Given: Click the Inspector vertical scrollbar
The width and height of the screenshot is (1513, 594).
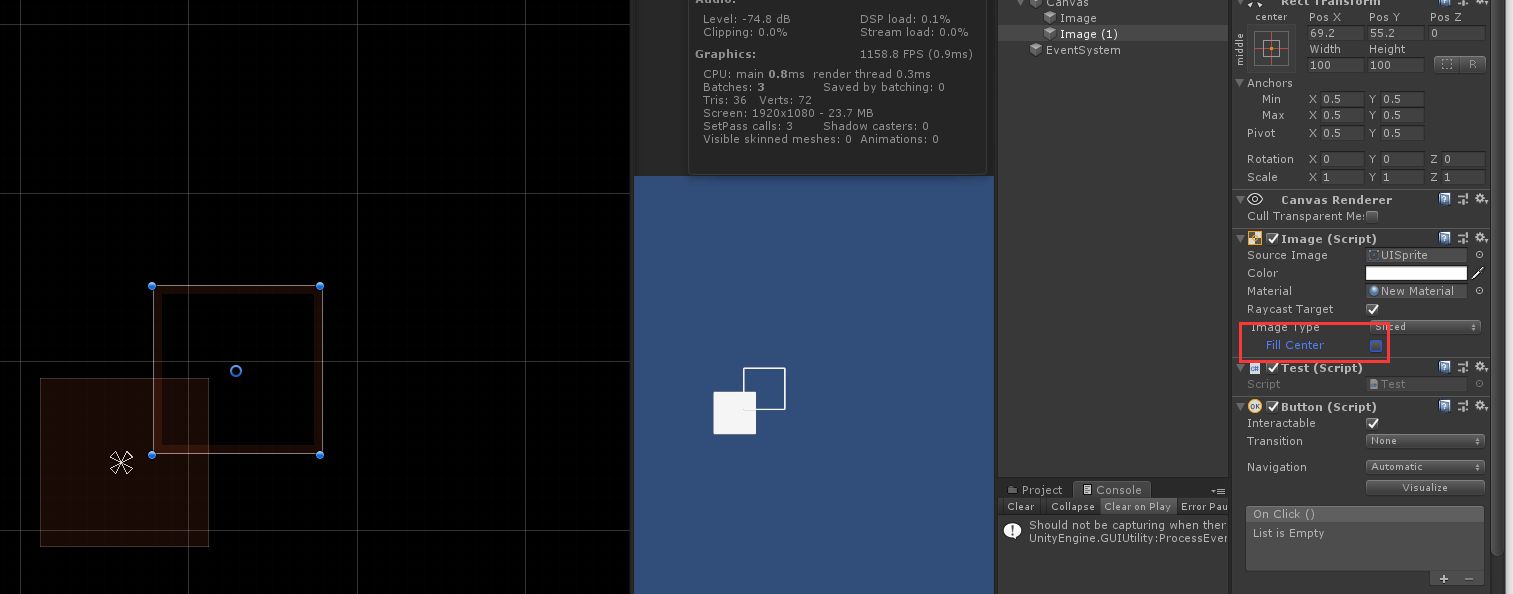Looking at the screenshot, I should point(1497,280).
